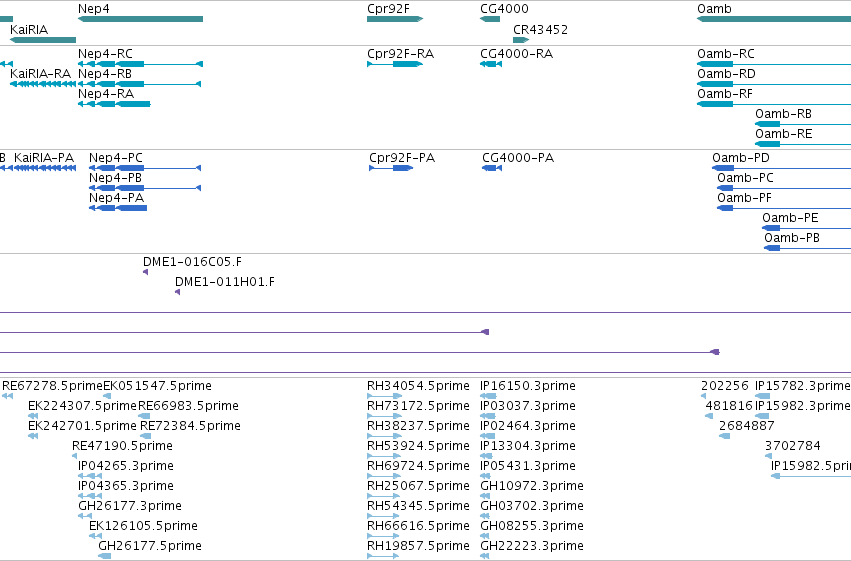Select the Oamb gene label
This screenshot has height=561, width=851.
[x=714, y=9]
